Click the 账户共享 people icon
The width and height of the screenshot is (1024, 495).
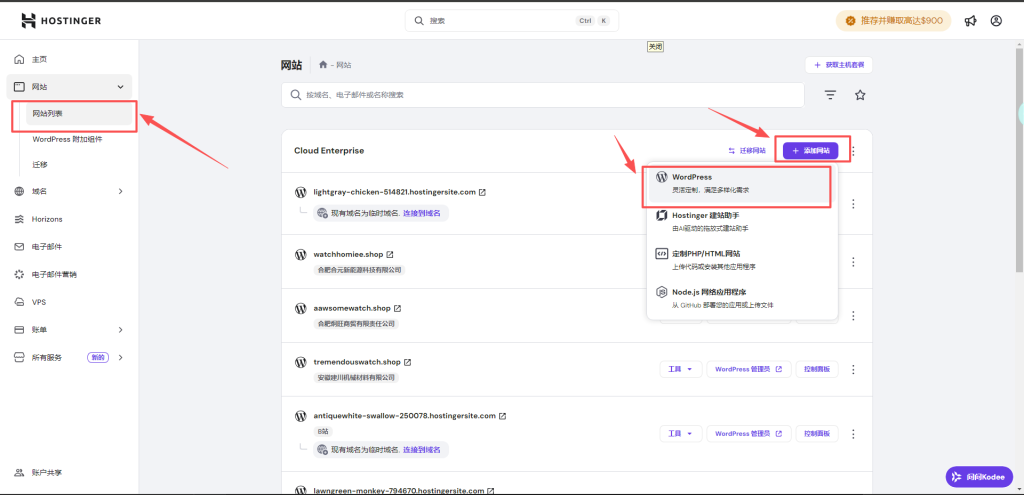coord(20,472)
